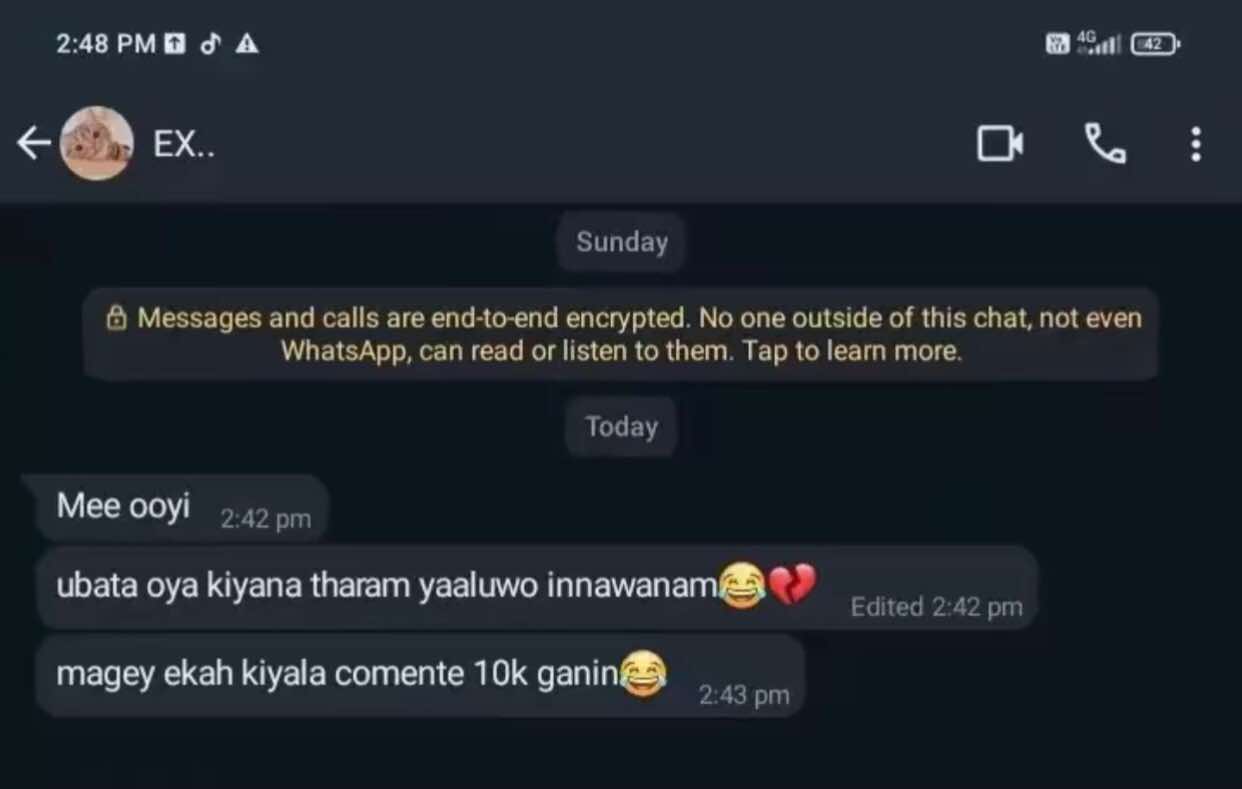The width and height of the screenshot is (1242, 789).
Task: Tap the end-to-end encryption notice
Action: click(x=621, y=334)
